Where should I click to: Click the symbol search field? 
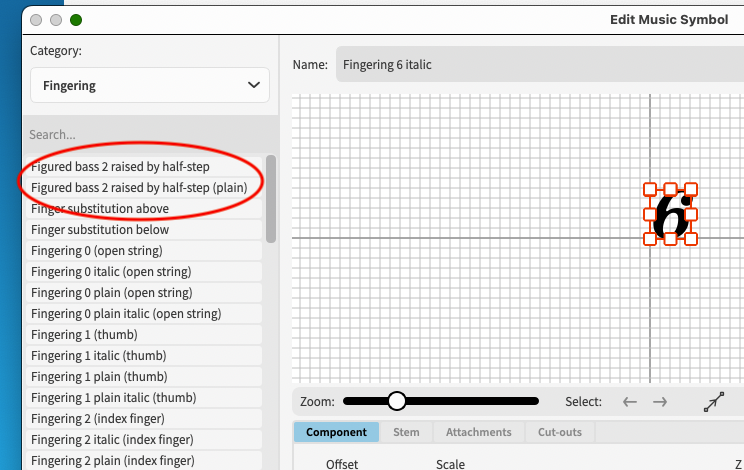click(150, 134)
